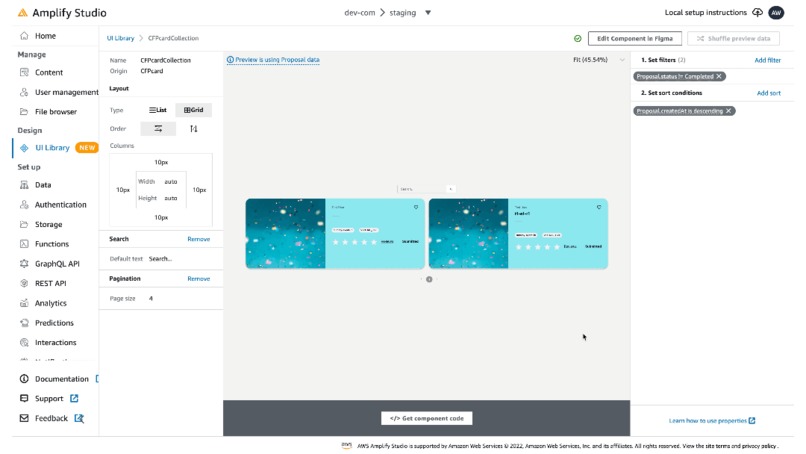Image resolution: width=806 pixels, height=454 pixels.
Task: Click the User management icon
Action: (x=24, y=92)
